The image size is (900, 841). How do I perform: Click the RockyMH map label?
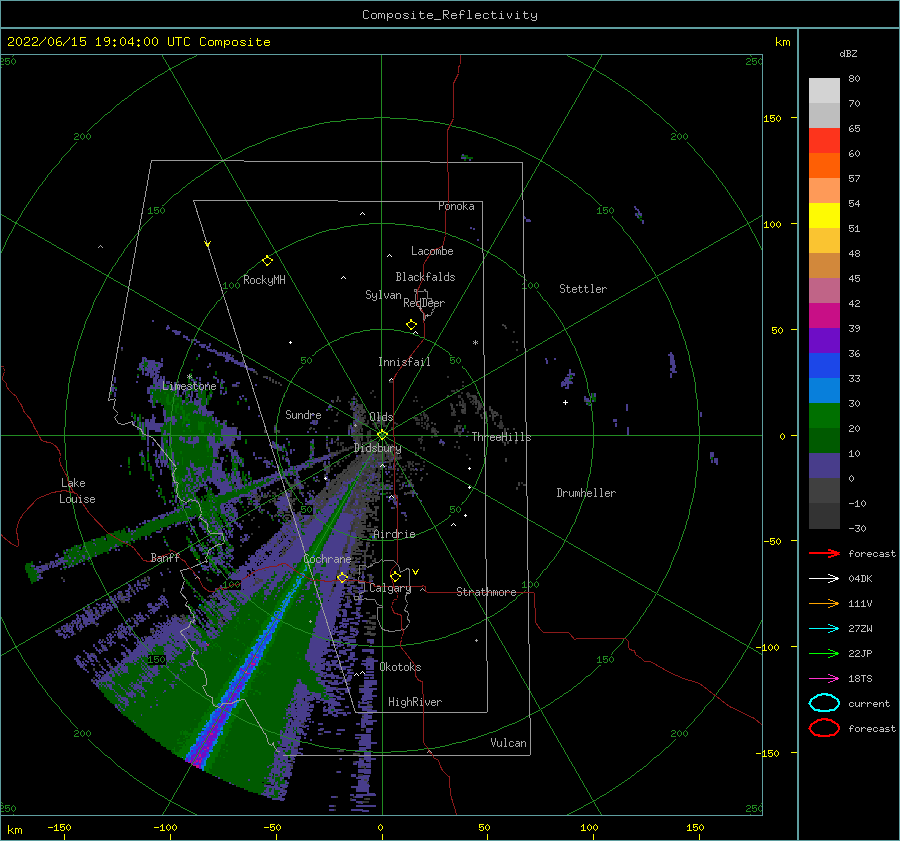pyautogui.click(x=264, y=280)
